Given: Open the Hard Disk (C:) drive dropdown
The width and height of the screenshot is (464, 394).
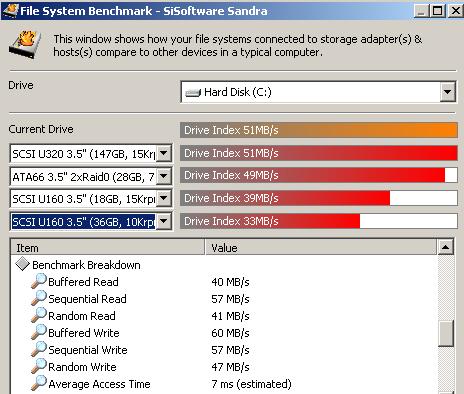Looking at the screenshot, I should pyautogui.click(x=447, y=92).
